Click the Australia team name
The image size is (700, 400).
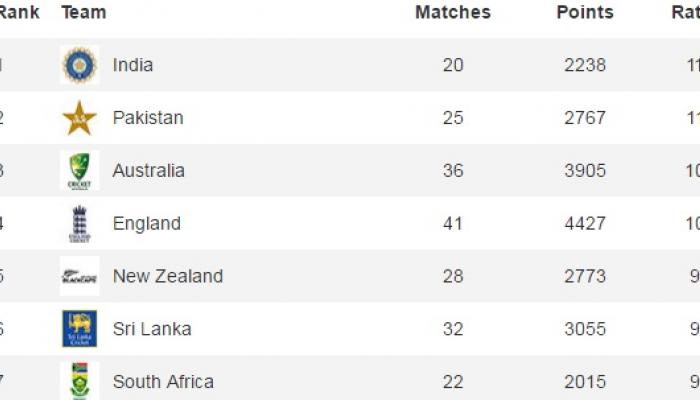[x=149, y=171]
